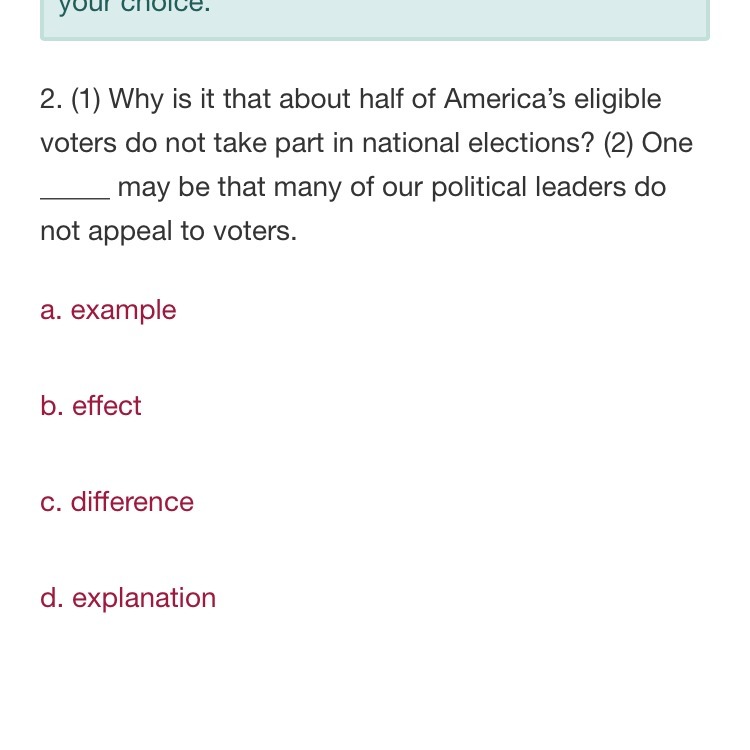The width and height of the screenshot is (750, 750).
Task: Click the word "America's" in the question
Action: [505, 99]
